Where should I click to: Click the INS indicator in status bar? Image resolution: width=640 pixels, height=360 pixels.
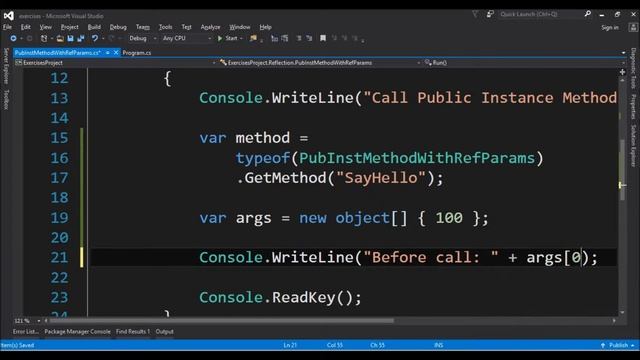pos(438,345)
